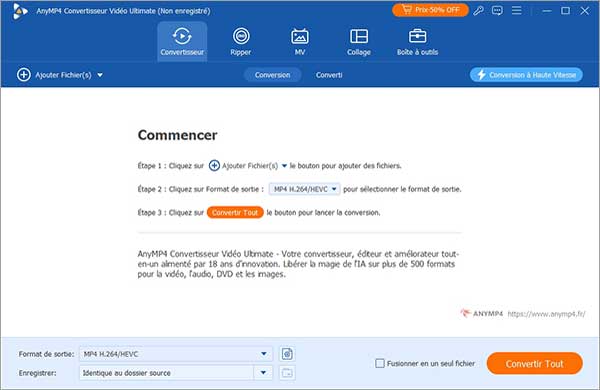Expand the Enregistrer folder dropdown arrow
The height and width of the screenshot is (390, 600).
(x=263, y=373)
